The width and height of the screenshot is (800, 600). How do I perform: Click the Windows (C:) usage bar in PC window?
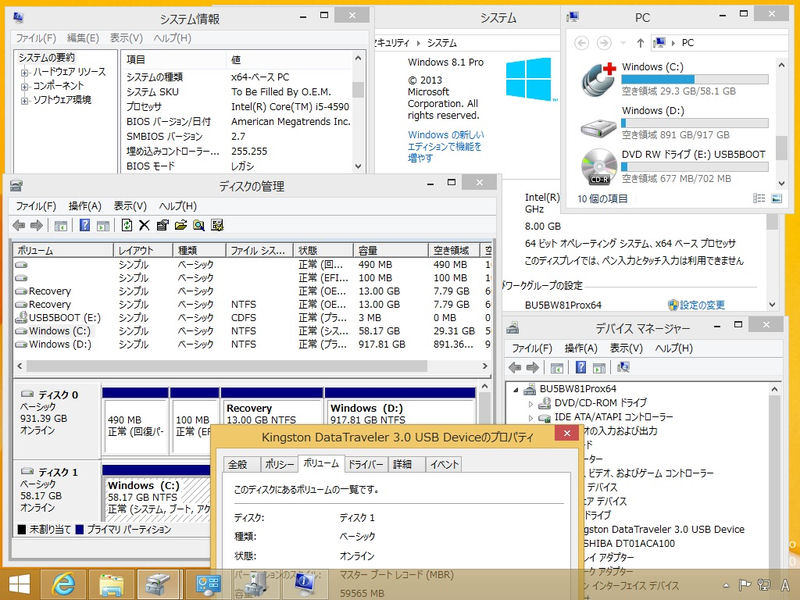pyautogui.click(x=695, y=79)
